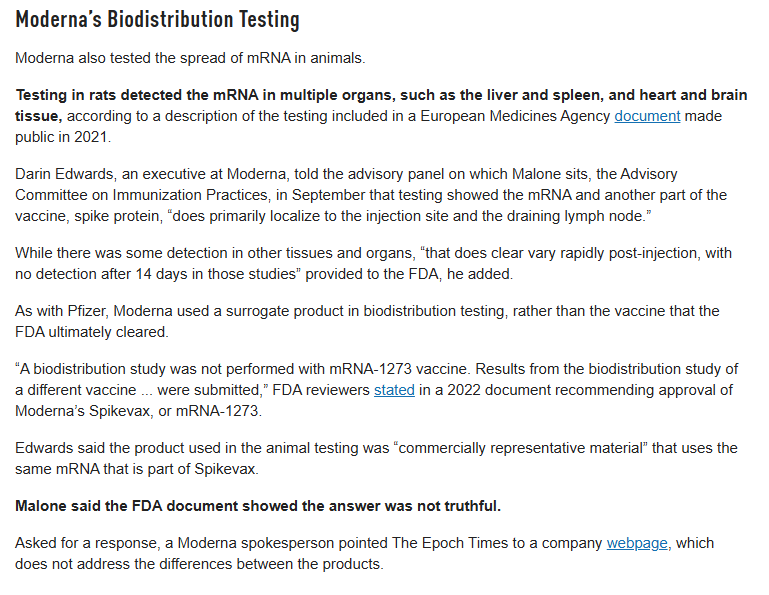Click the "Moderna's Biodistribution Testing" heading
Screen dimensions: 769x595
coord(157,20)
